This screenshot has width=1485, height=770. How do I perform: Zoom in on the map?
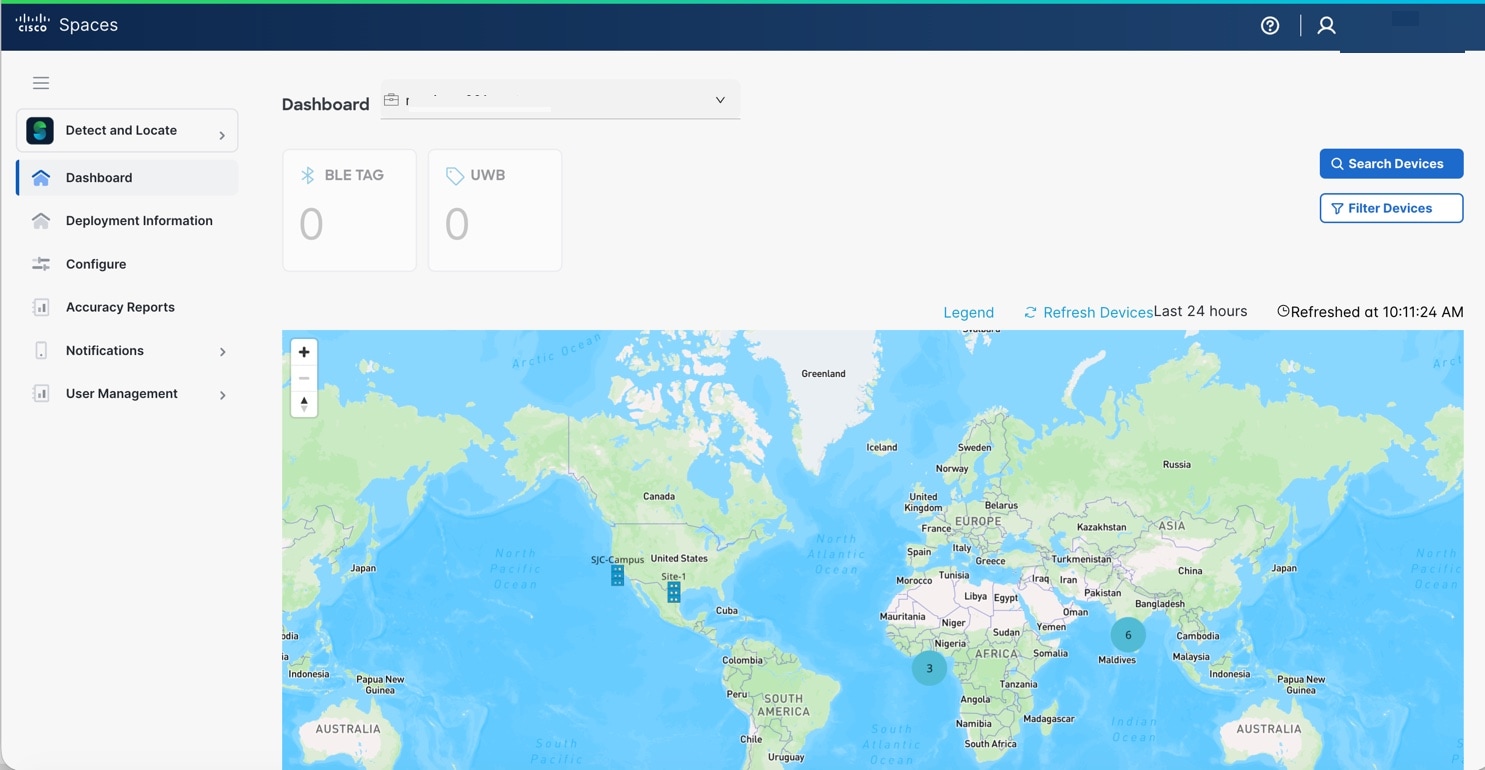coord(304,352)
